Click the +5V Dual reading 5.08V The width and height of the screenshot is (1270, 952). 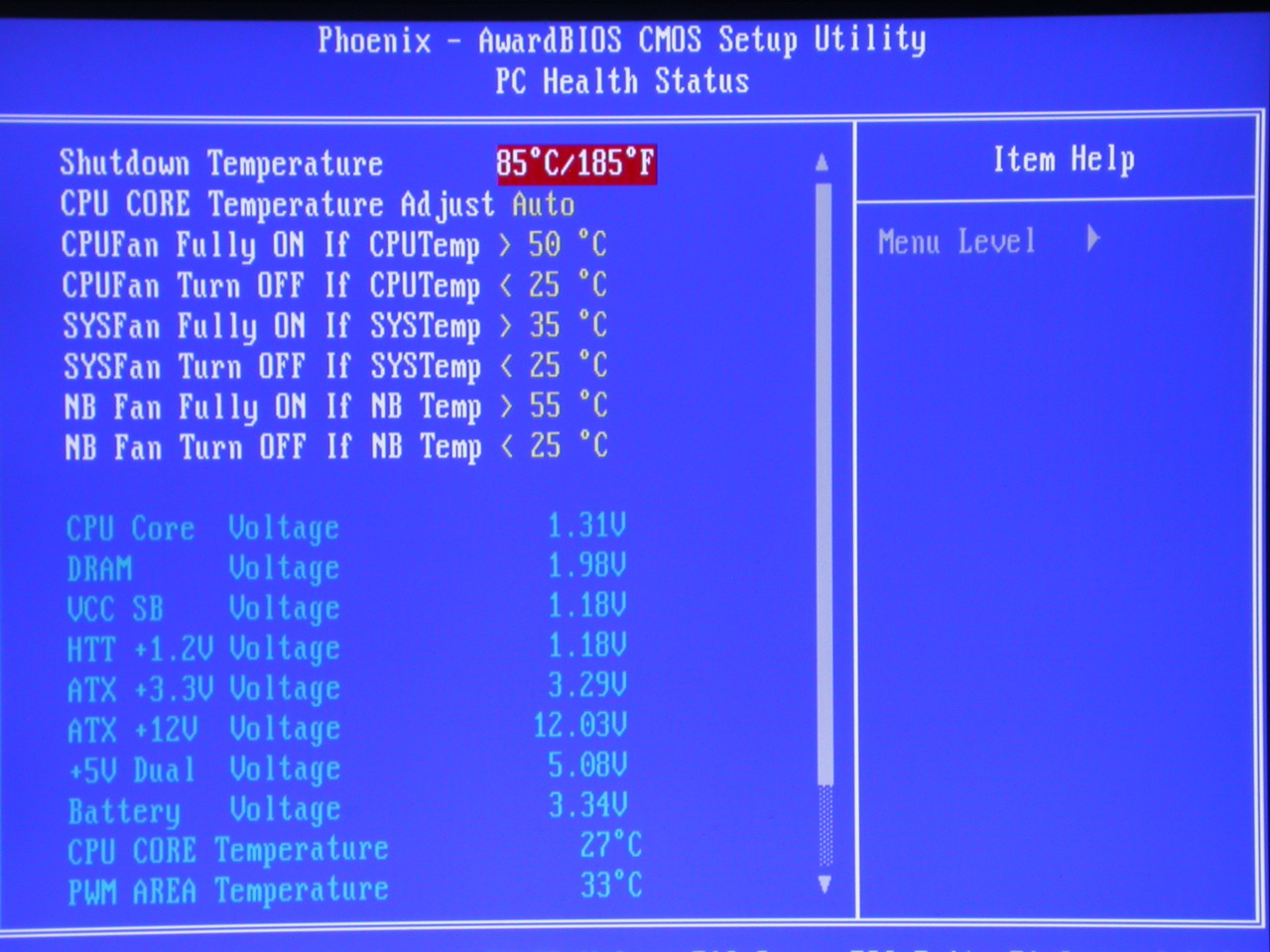(587, 766)
